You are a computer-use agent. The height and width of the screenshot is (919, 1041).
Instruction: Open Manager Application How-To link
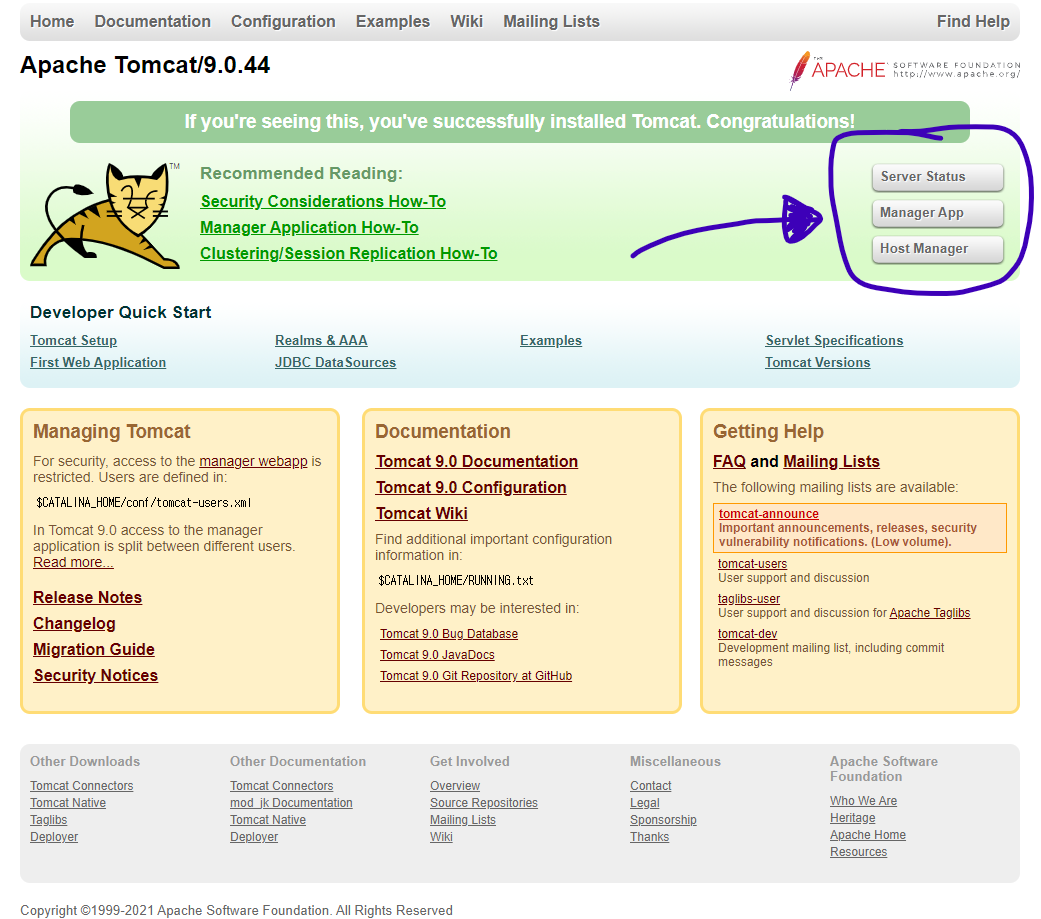309,227
